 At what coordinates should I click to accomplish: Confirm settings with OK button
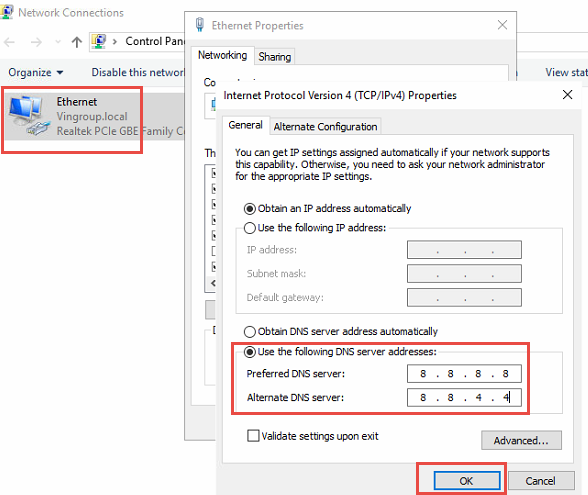click(x=467, y=480)
